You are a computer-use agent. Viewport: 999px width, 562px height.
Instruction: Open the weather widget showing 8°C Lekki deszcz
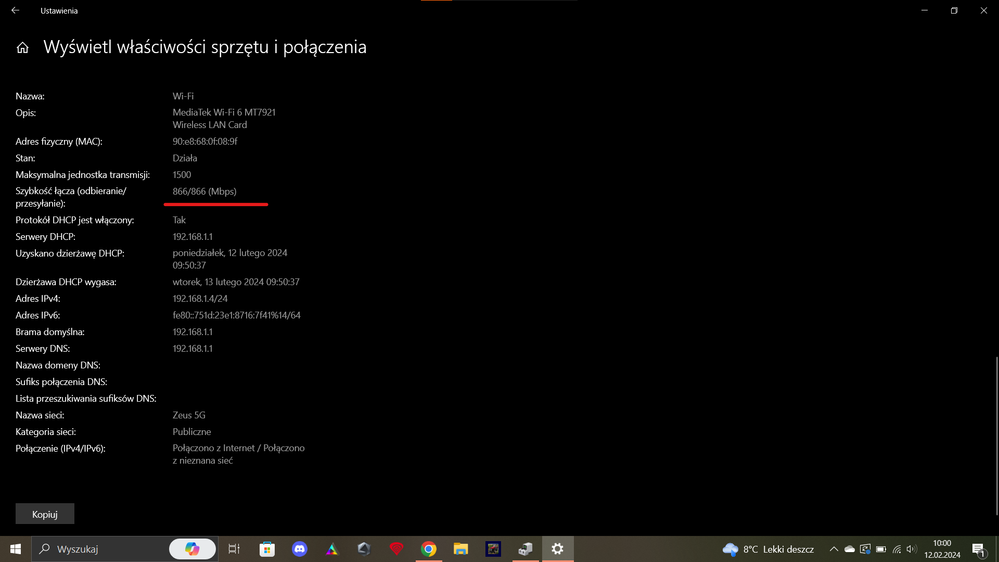click(x=768, y=549)
